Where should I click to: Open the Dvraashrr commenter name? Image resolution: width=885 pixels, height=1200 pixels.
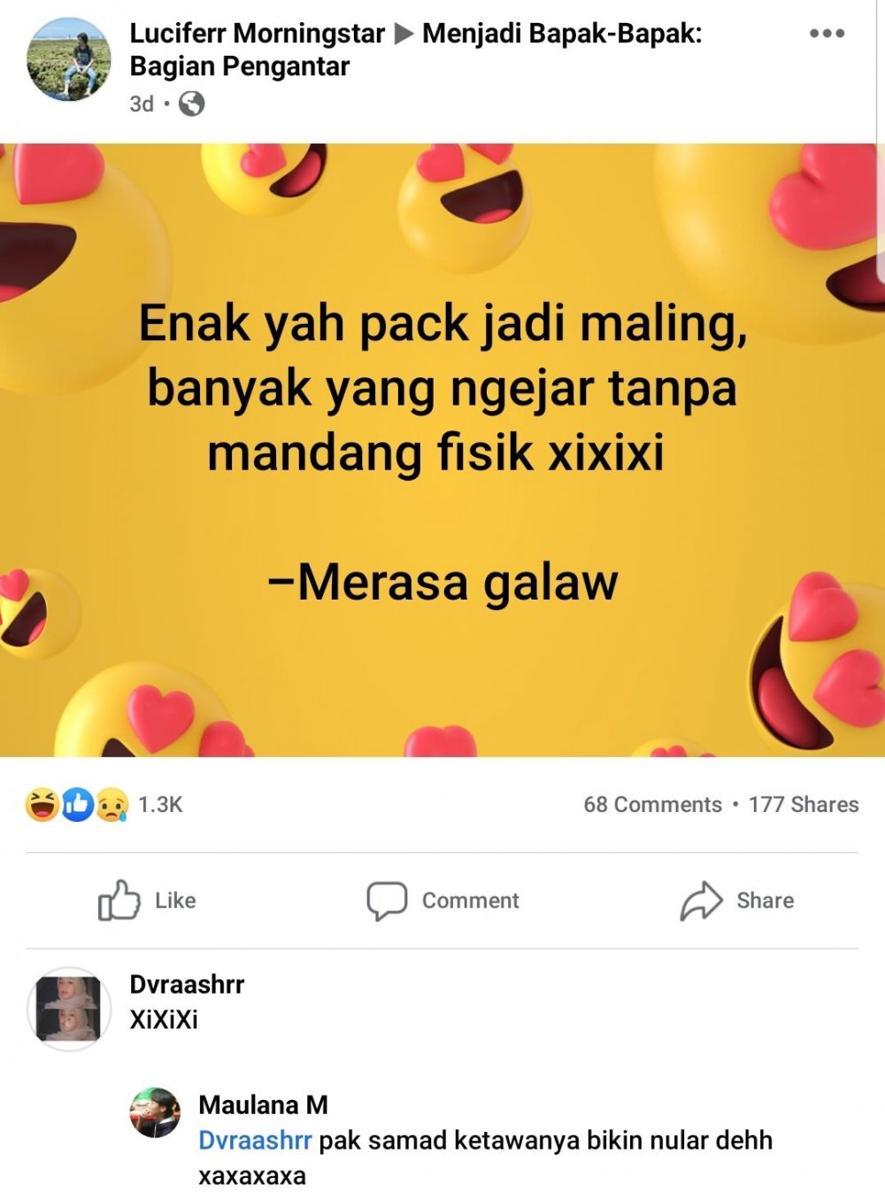187,984
